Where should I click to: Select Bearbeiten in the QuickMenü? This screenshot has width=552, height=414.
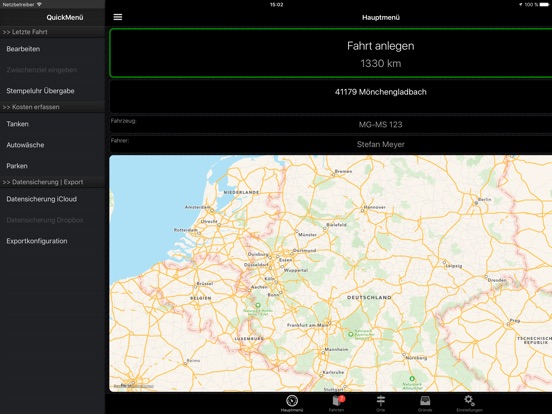coord(52,49)
